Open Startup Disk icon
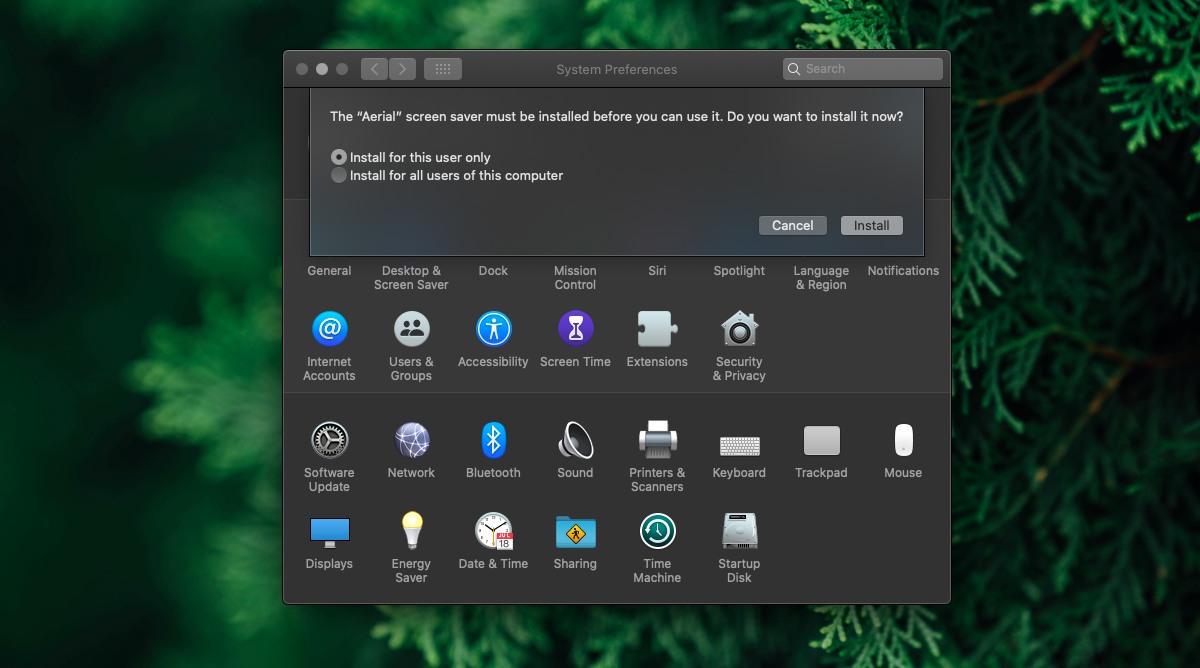Image resolution: width=1200 pixels, height=668 pixels. coord(739,531)
